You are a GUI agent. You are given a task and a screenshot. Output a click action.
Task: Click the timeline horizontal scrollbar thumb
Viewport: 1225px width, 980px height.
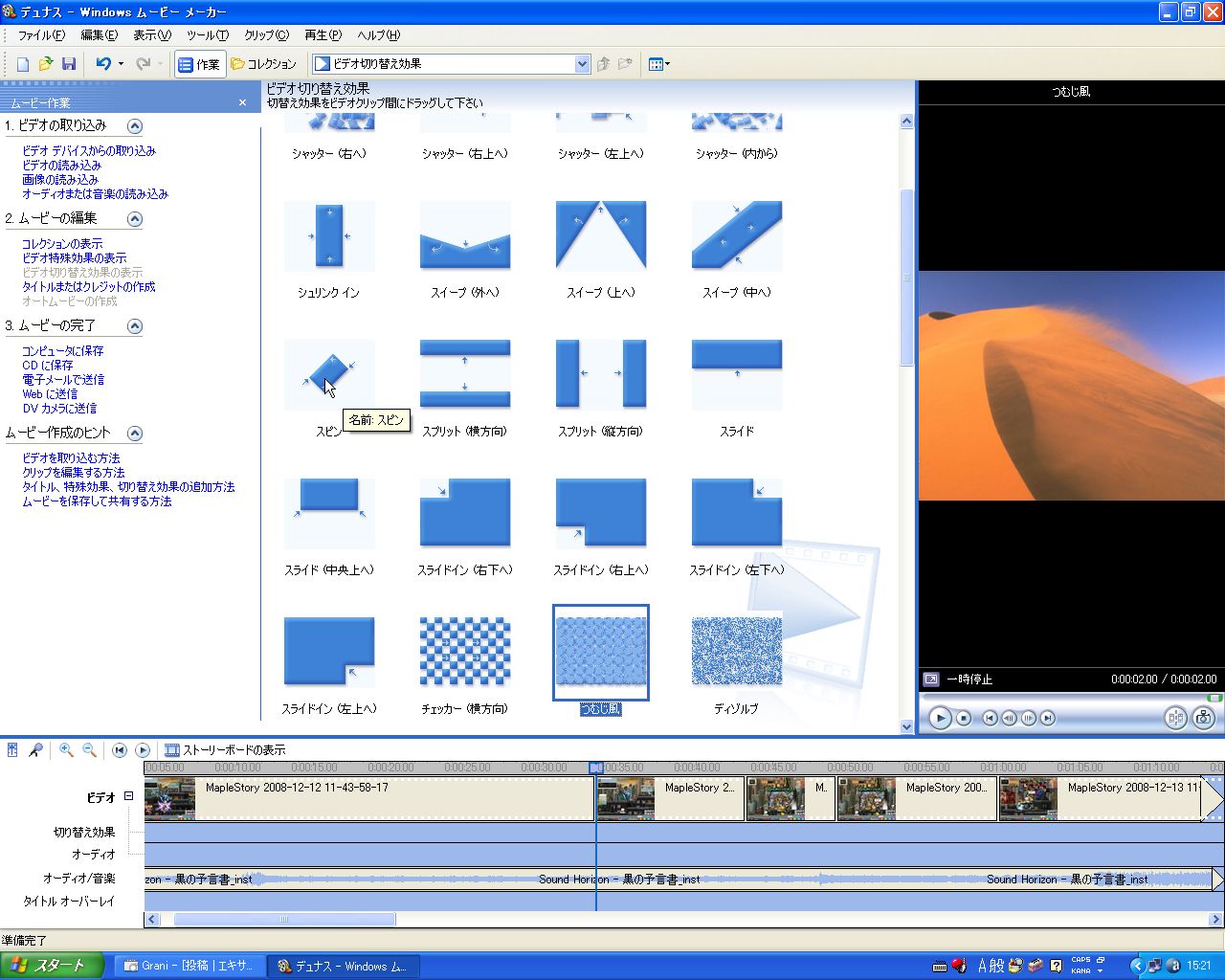tap(284, 919)
